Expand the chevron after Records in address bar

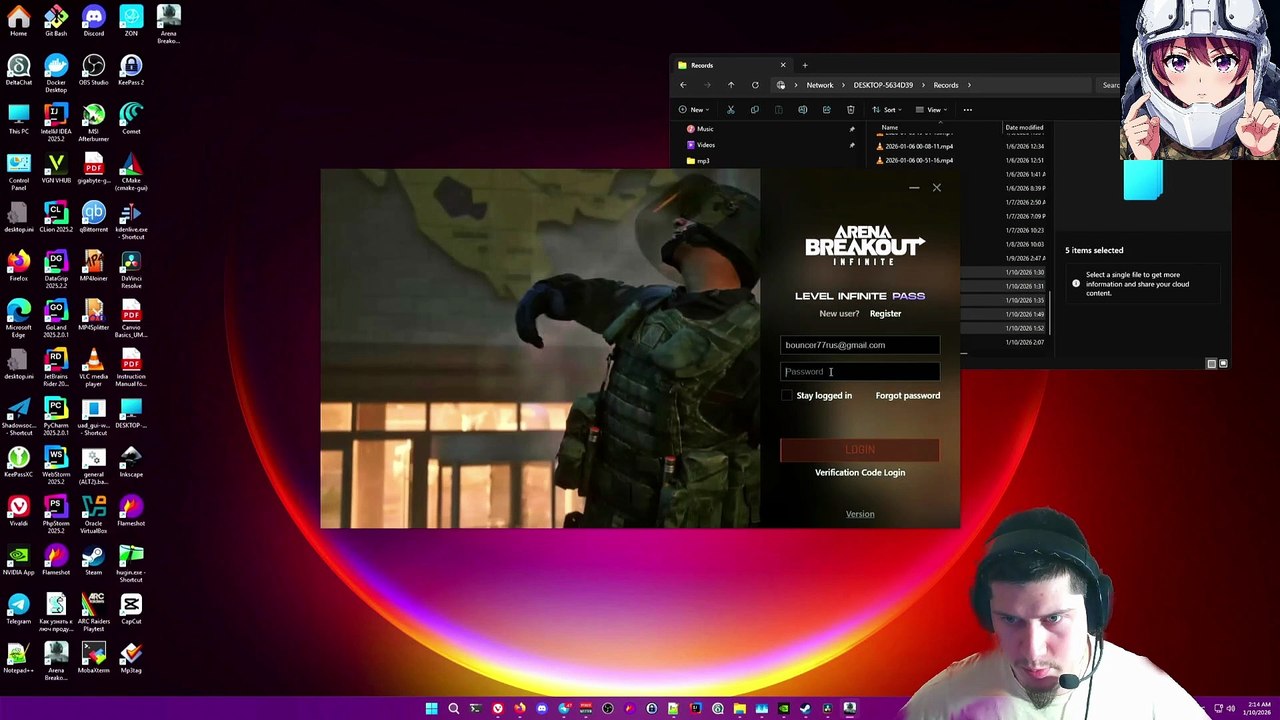[969, 85]
